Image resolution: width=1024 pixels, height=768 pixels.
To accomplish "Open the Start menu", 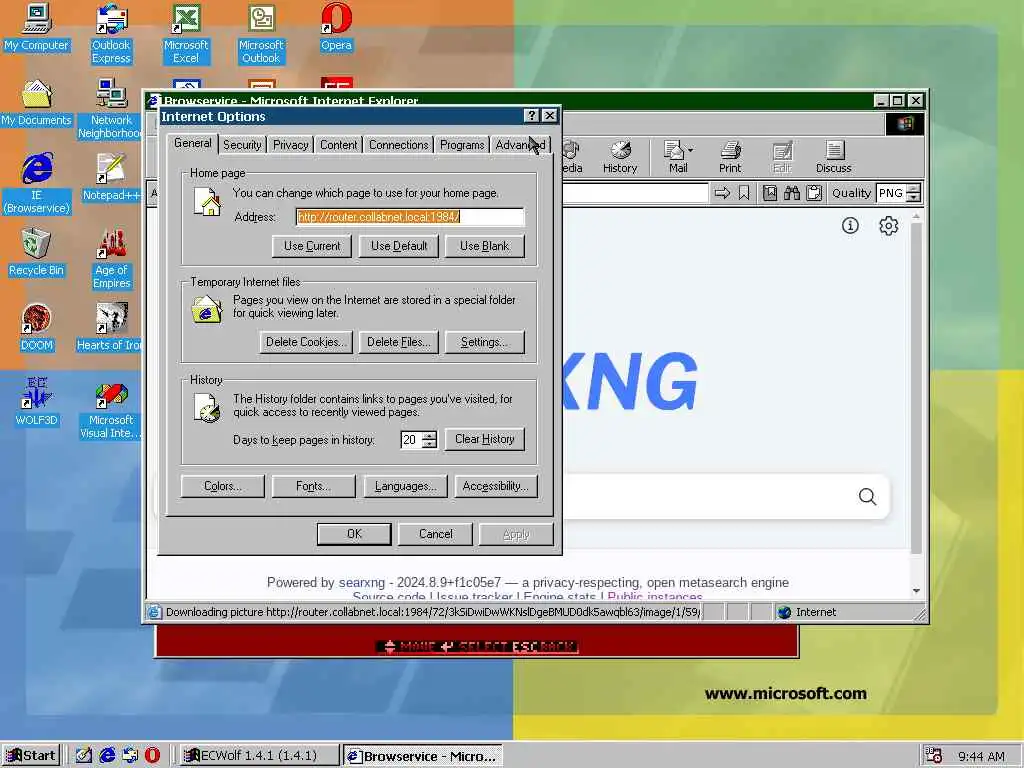I will point(31,756).
